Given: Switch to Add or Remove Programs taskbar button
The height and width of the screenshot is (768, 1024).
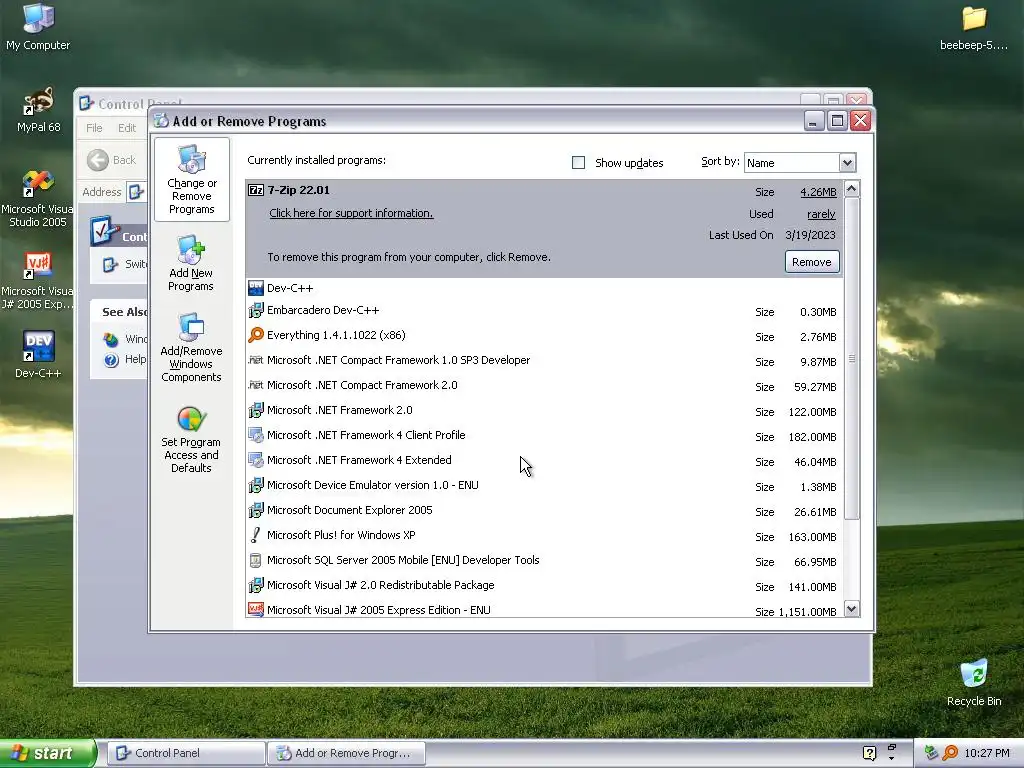Looking at the screenshot, I should pyautogui.click(x=347, y=753).
